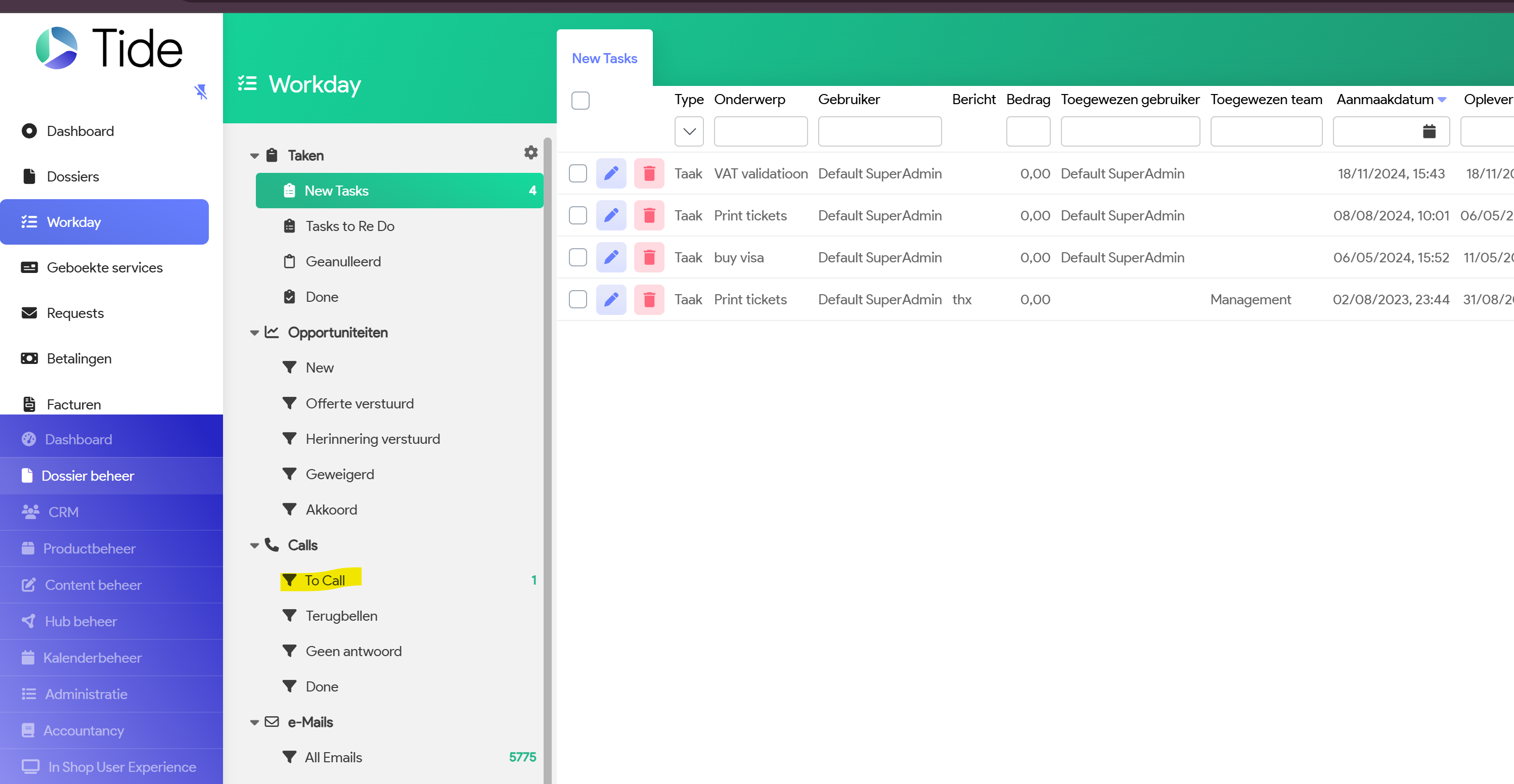Select the To Call filter
Image resolution: width=1514 pixels, height=784 pixels.
coord(325,580)
